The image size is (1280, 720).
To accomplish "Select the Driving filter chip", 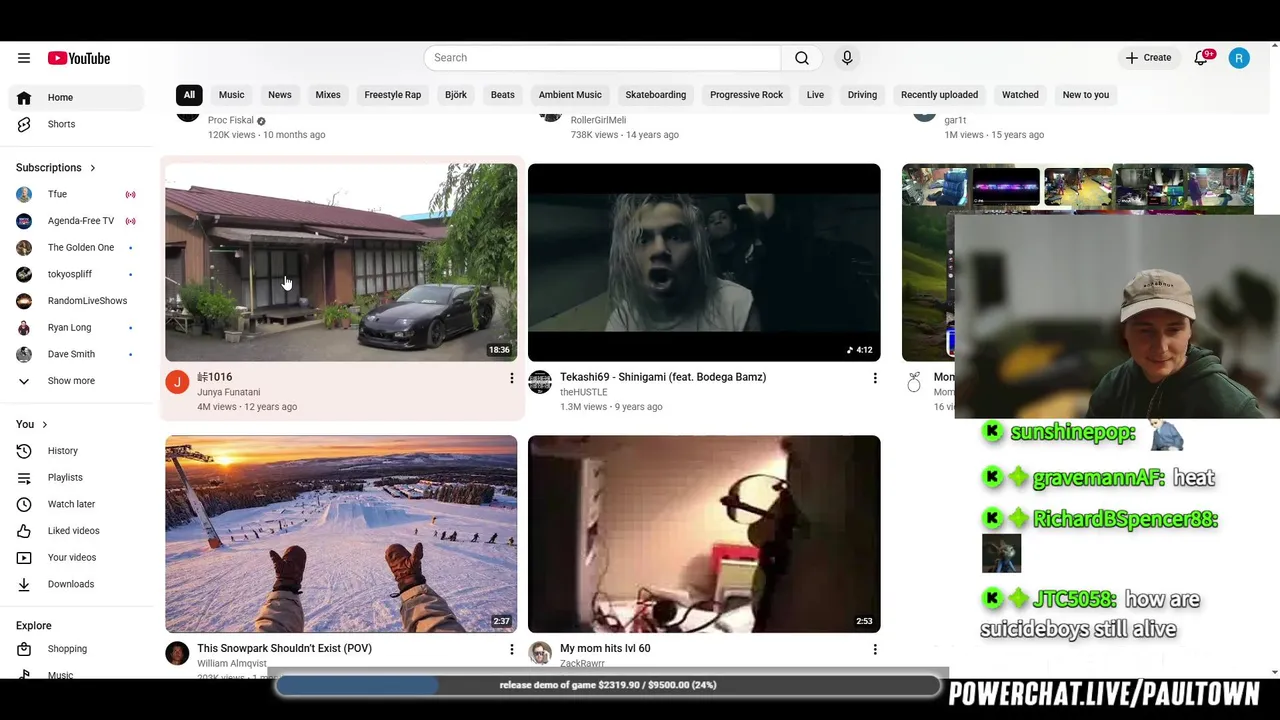I will (x=862, y=95).
